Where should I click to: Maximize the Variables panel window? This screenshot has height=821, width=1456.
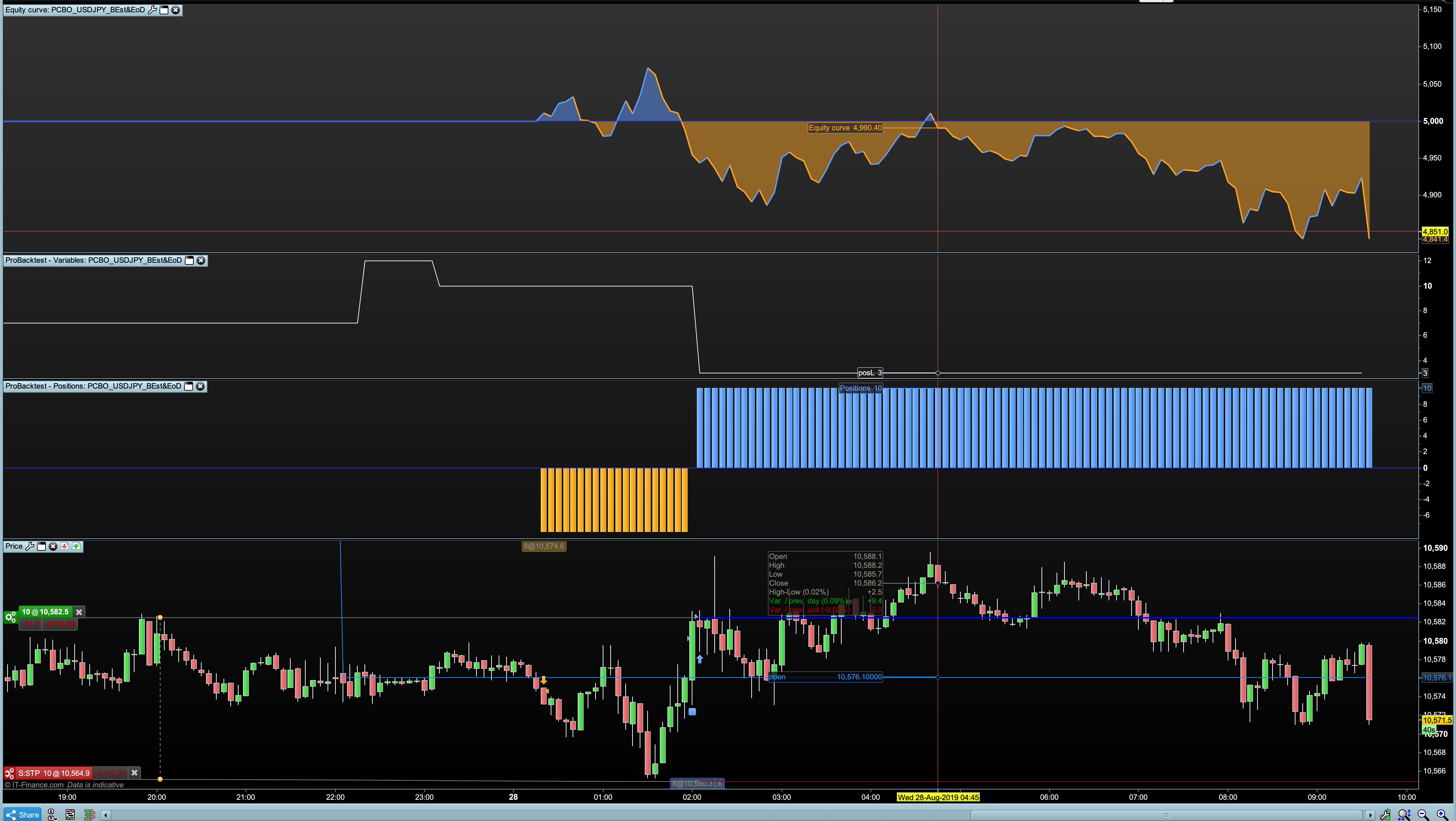[x=190, y=260]
